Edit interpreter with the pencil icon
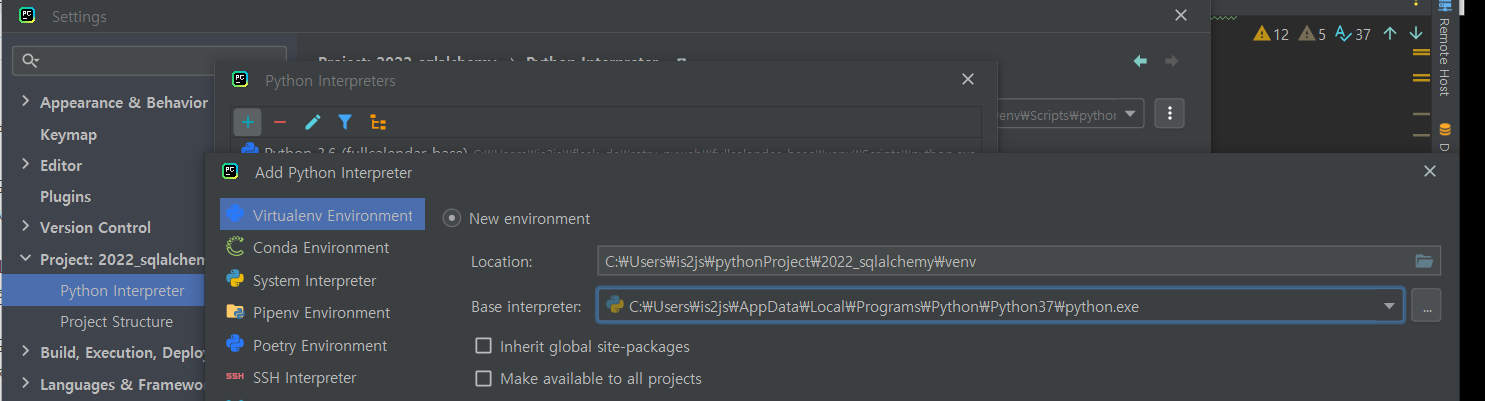 [313, 122]
